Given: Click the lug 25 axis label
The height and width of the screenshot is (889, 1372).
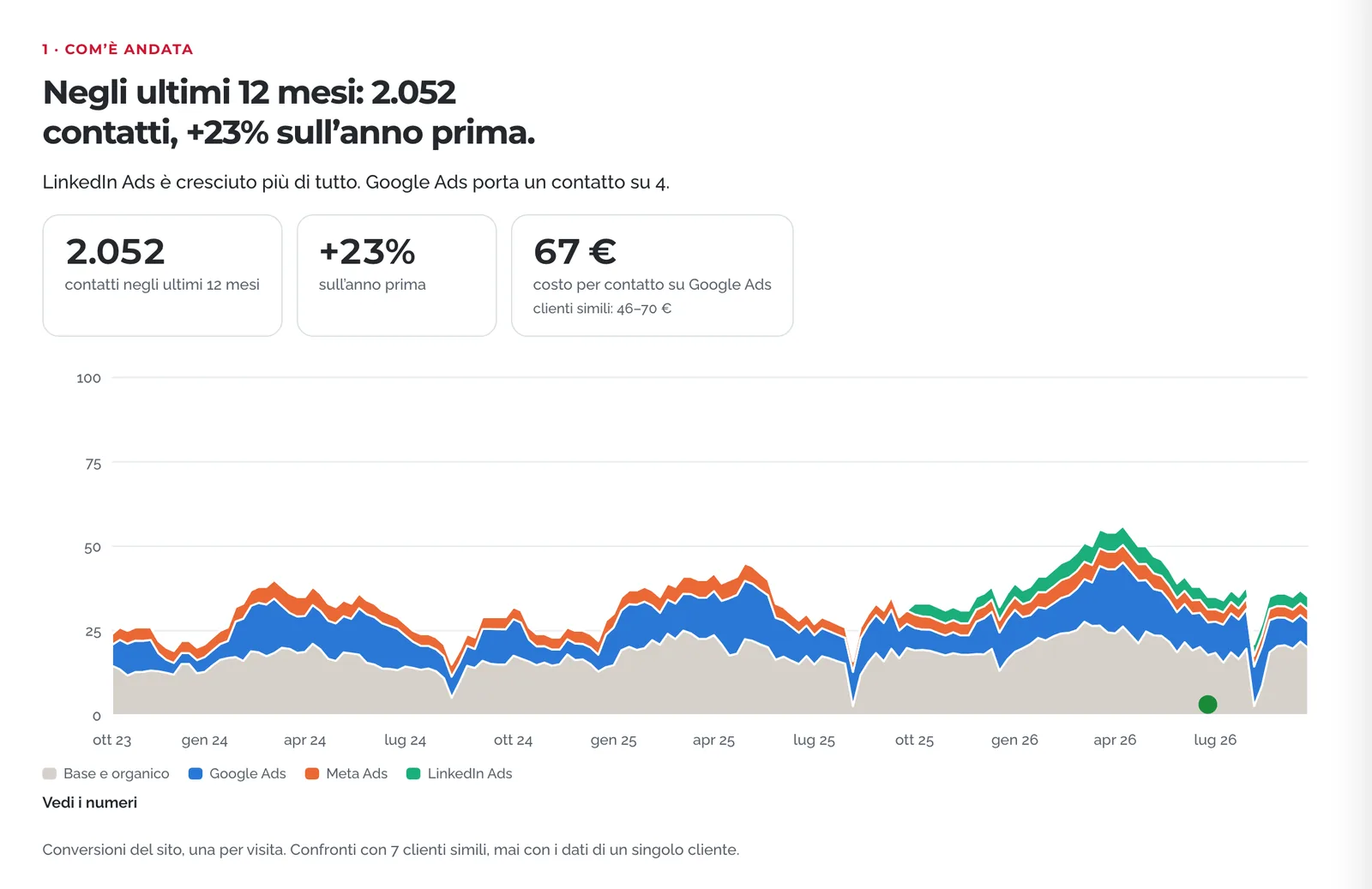Looking at the screenshot, I should (x=814, y=740).
